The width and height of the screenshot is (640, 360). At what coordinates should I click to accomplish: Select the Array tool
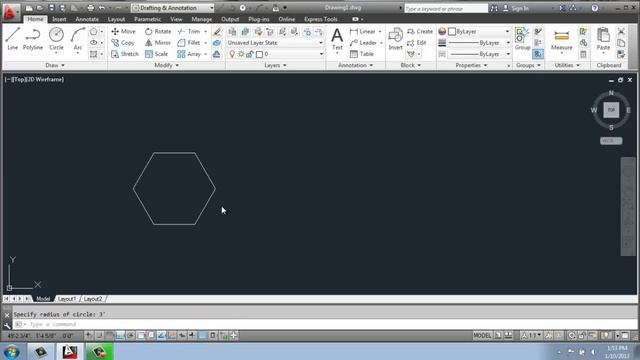click(189, 54)
